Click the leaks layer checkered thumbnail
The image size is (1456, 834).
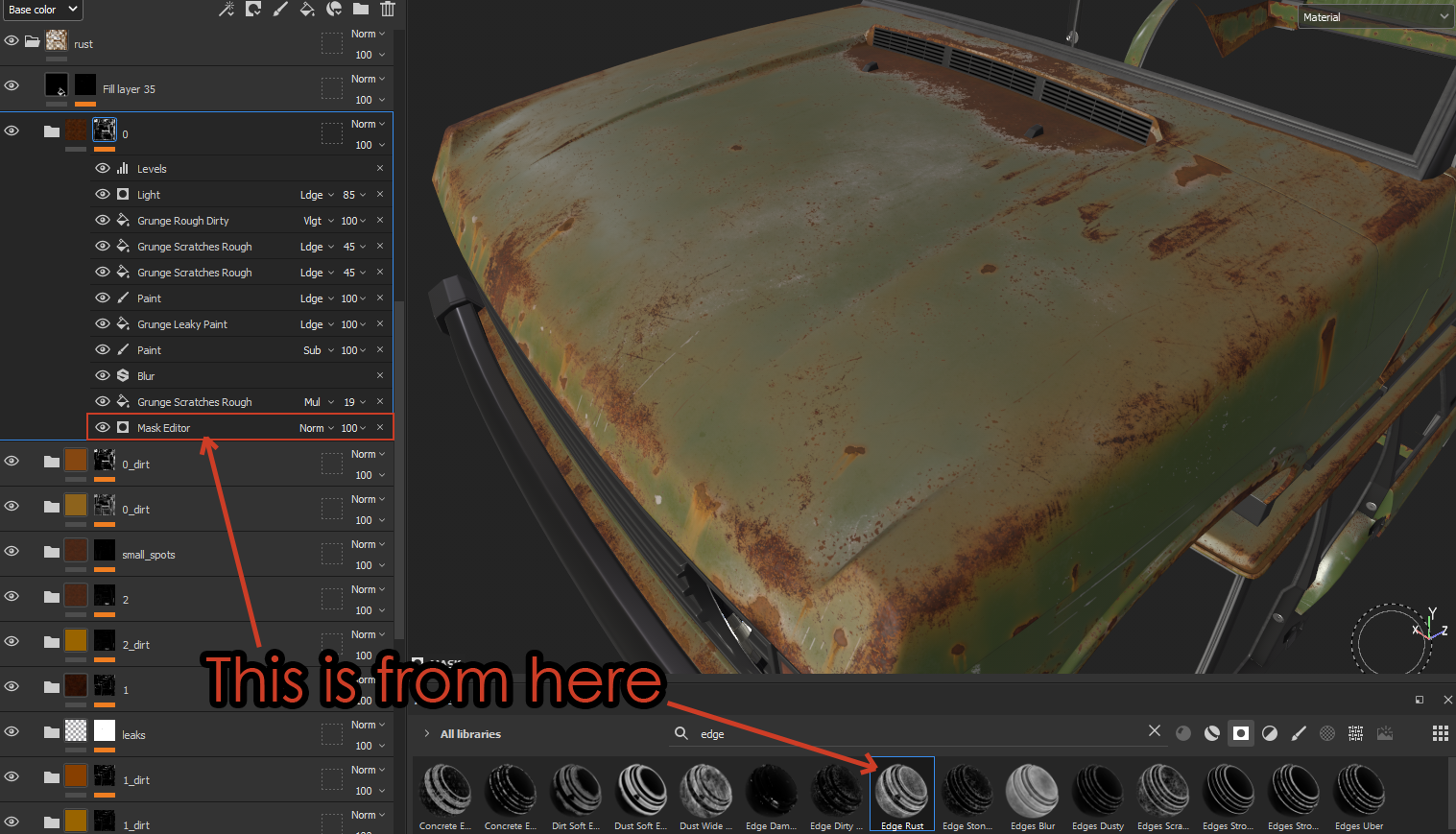(x=76, y=730)
